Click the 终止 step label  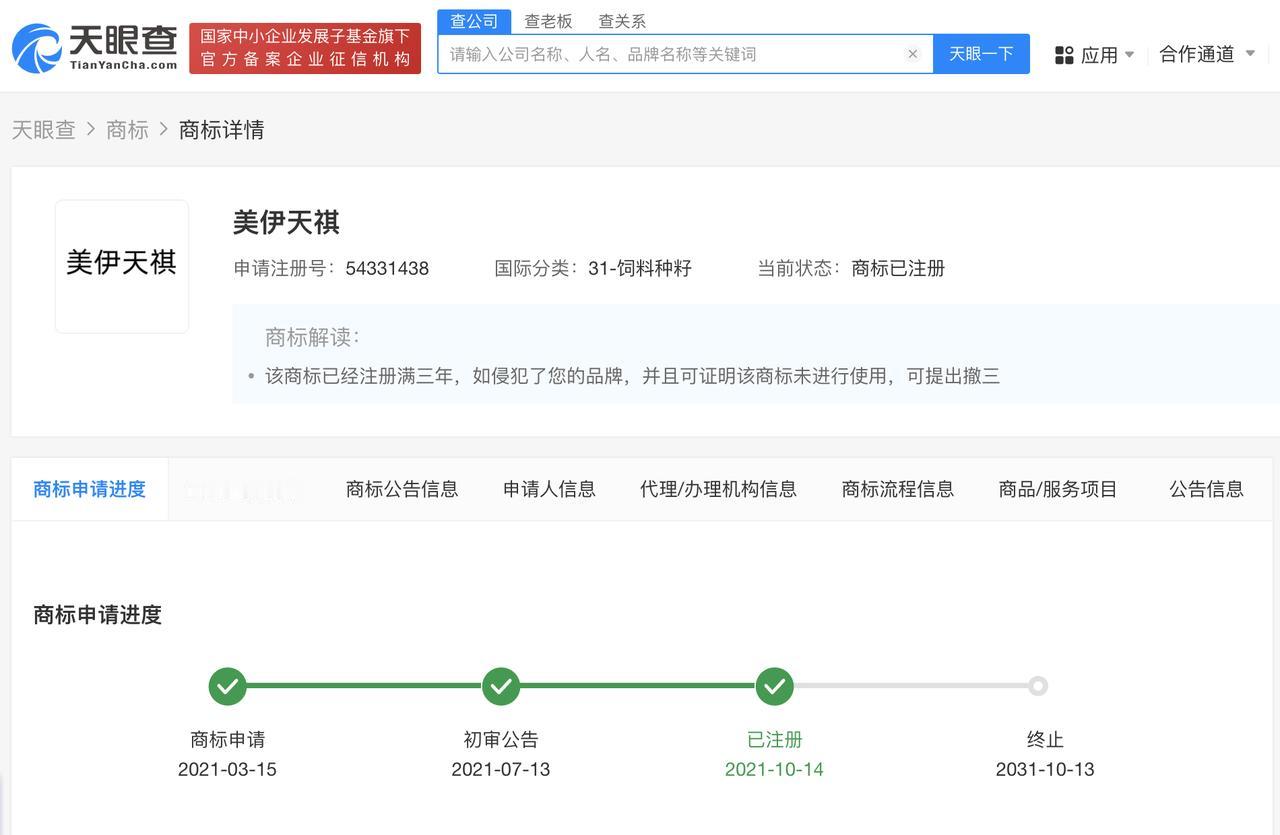1045,740
